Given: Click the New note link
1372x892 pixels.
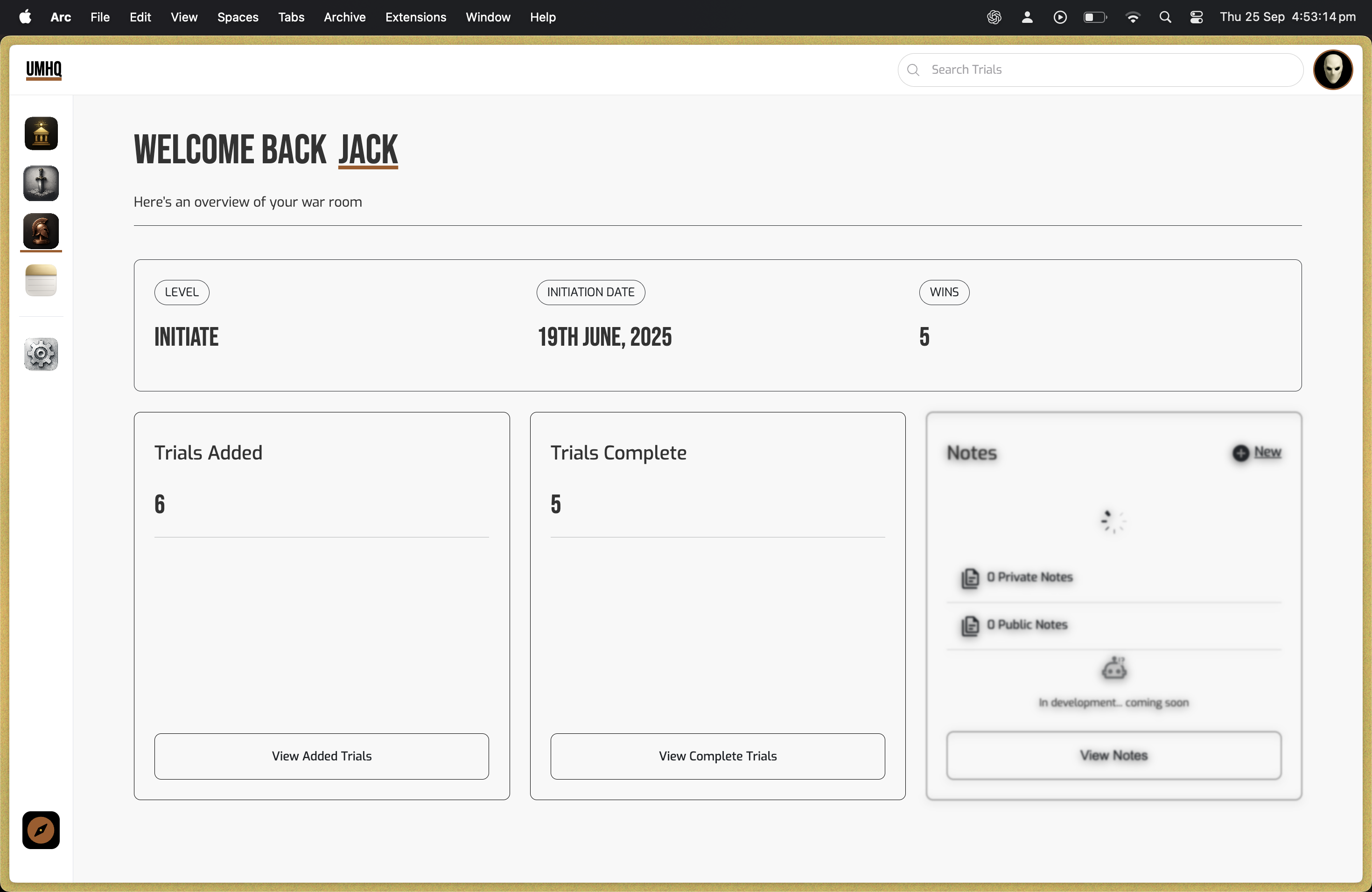Looking at the screenshot, I should coord(1267,453).
